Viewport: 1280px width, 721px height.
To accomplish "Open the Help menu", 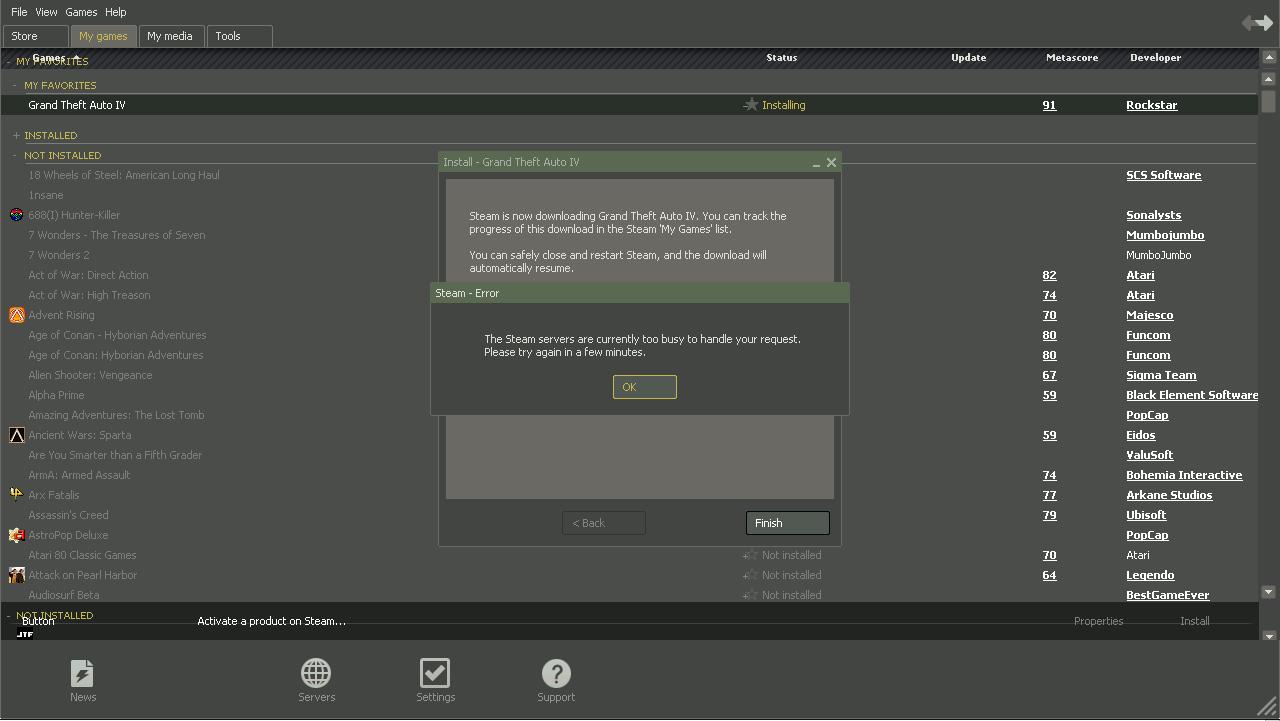I will click(x=115, y=12).
